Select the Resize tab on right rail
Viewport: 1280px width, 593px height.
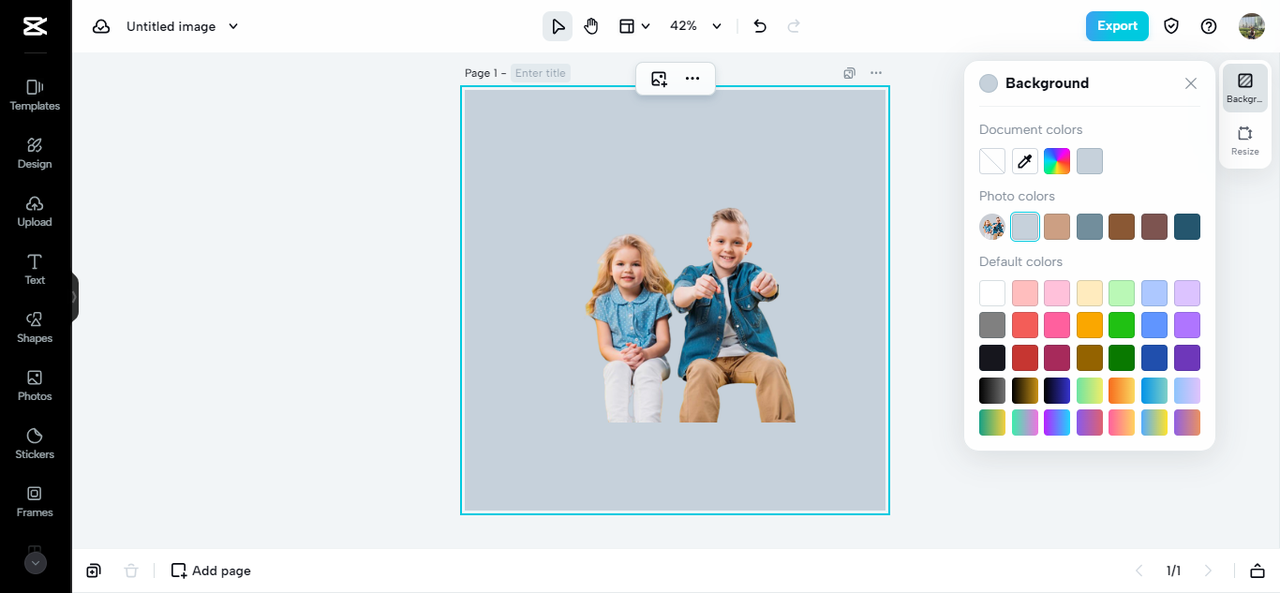tap(1245, 141)
